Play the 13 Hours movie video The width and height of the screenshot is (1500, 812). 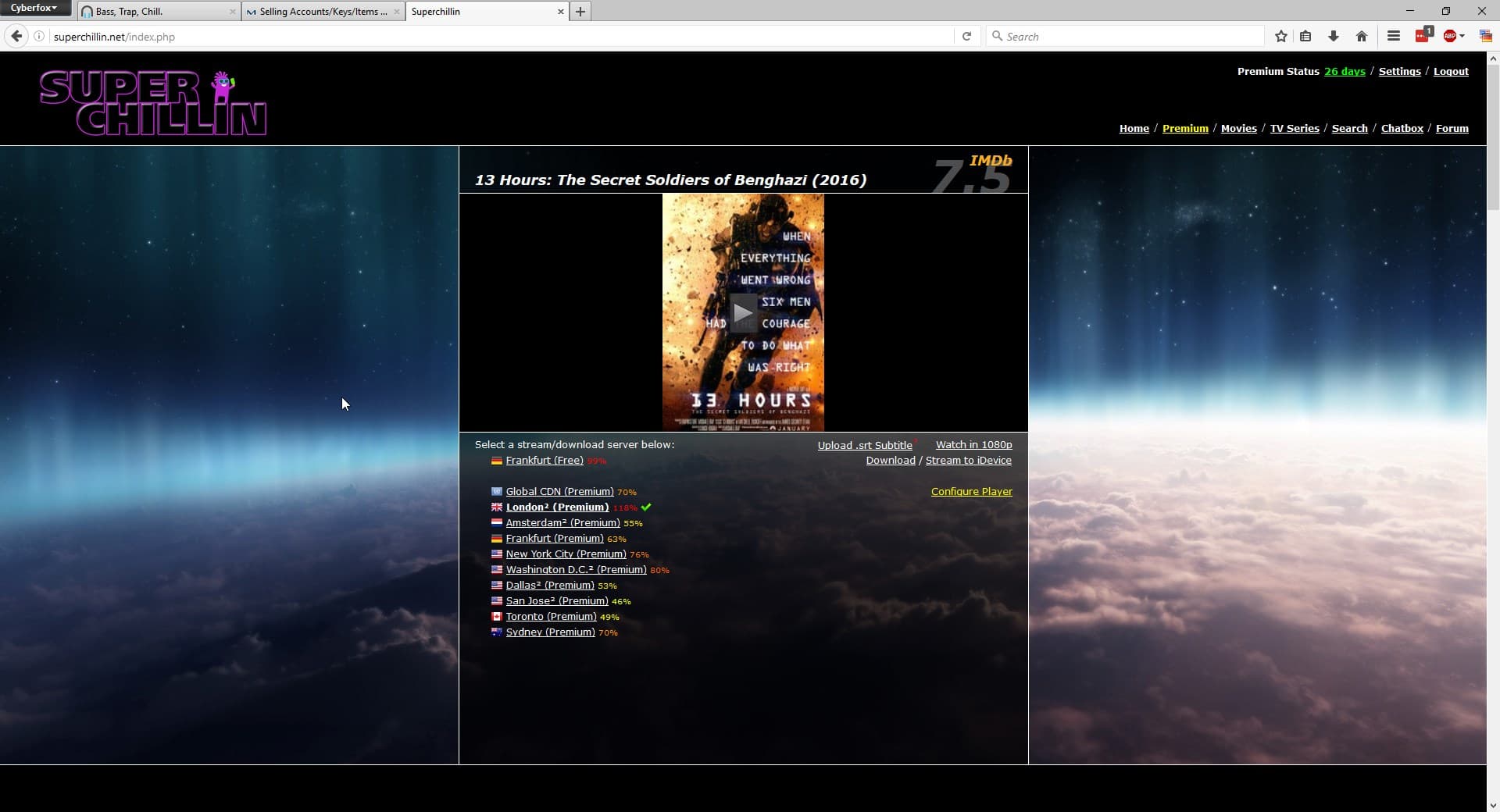[743, 312]
